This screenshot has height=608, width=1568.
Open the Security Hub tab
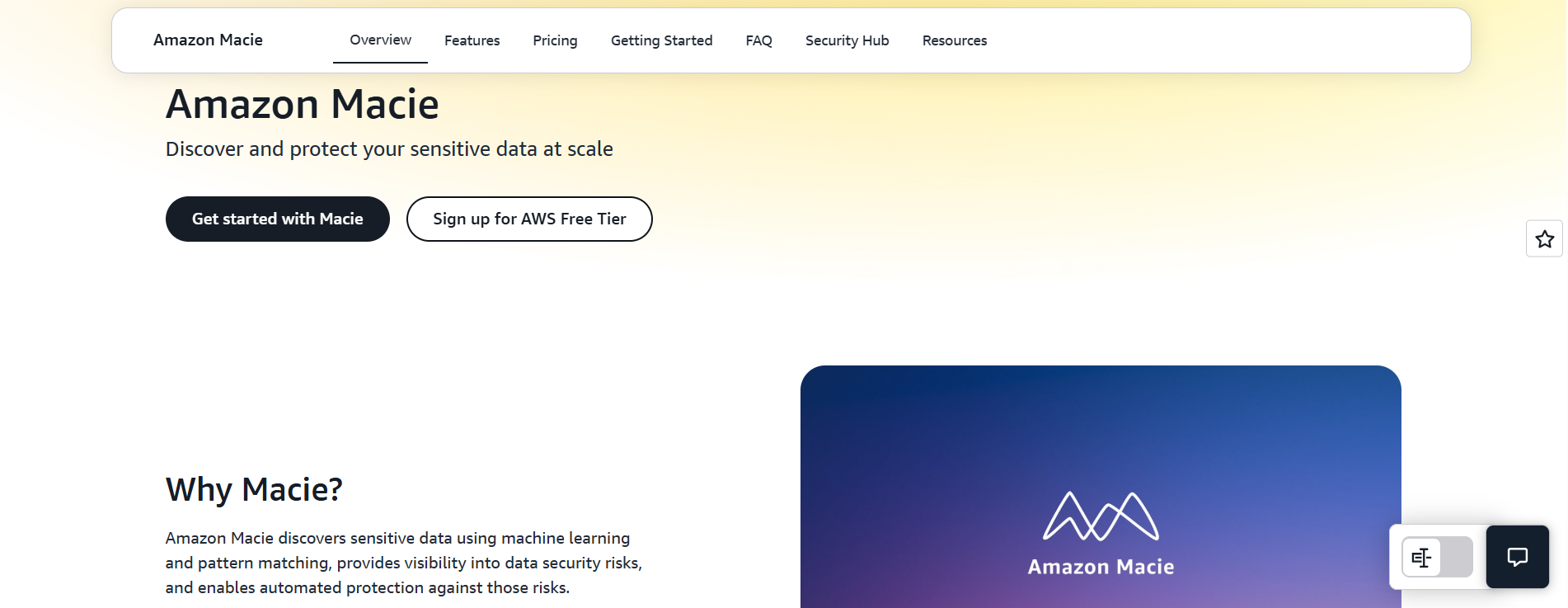pyautogui.click(x=847, y=40)
